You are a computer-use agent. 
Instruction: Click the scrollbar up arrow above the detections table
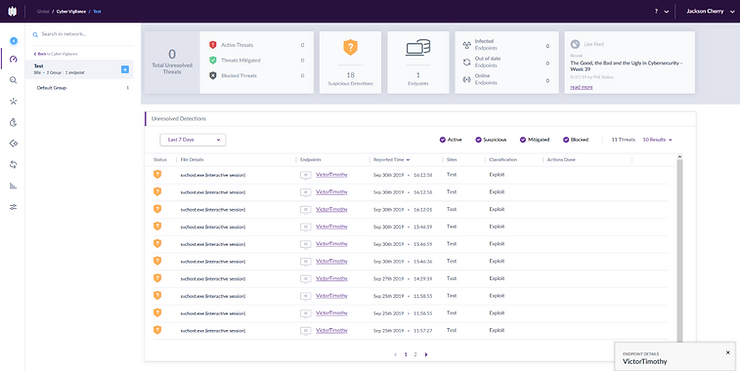680,156
